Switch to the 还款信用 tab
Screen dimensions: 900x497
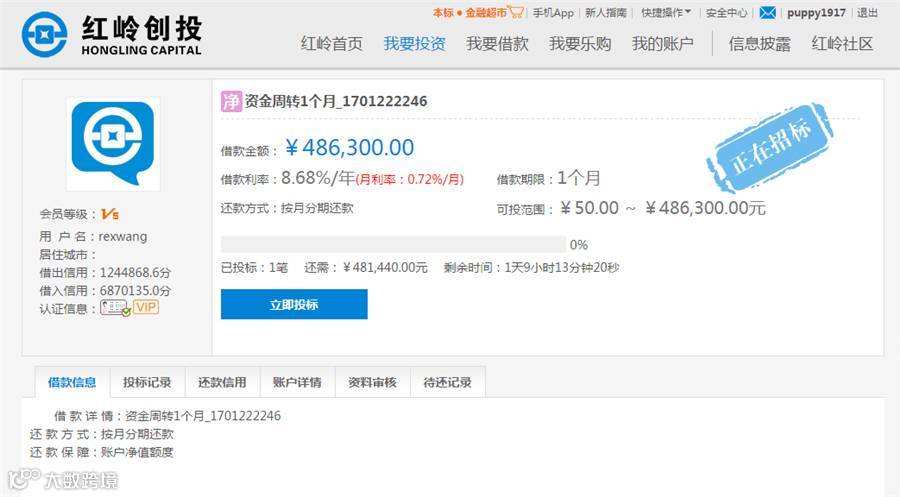point(222,382)
